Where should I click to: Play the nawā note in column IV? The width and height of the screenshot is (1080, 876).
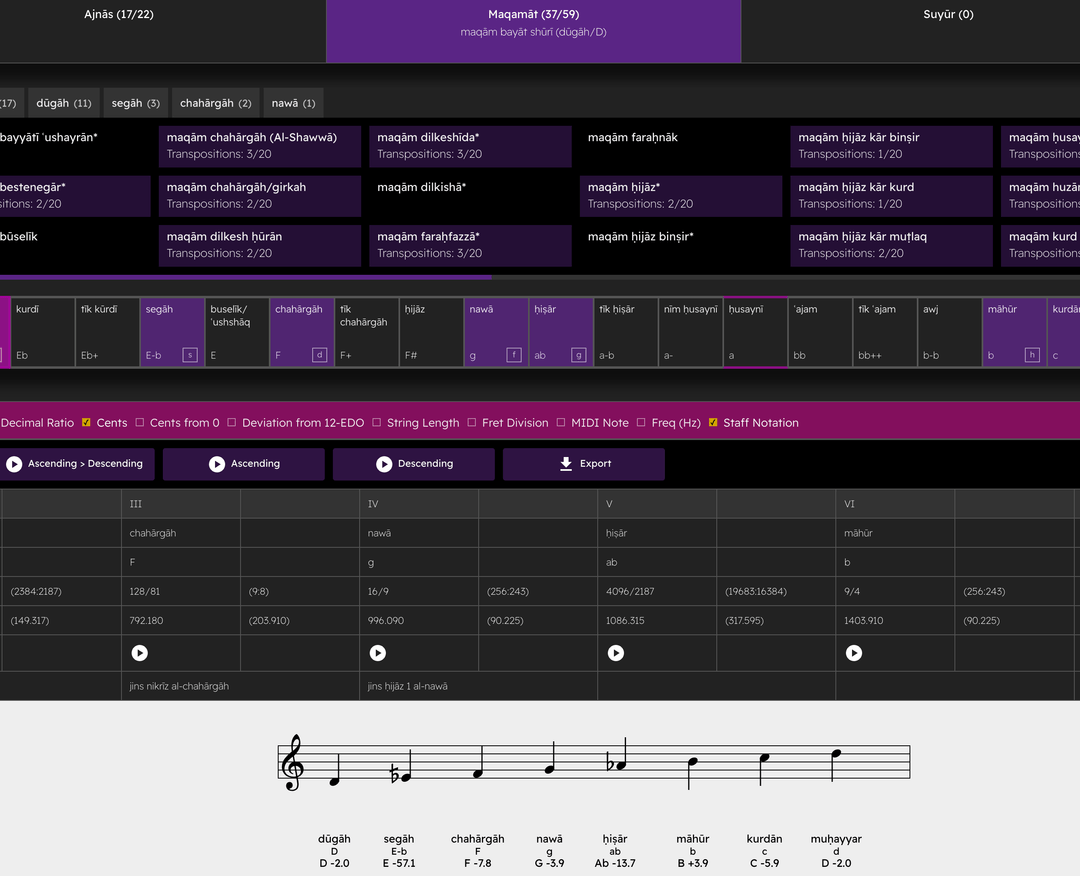[378, 653]
